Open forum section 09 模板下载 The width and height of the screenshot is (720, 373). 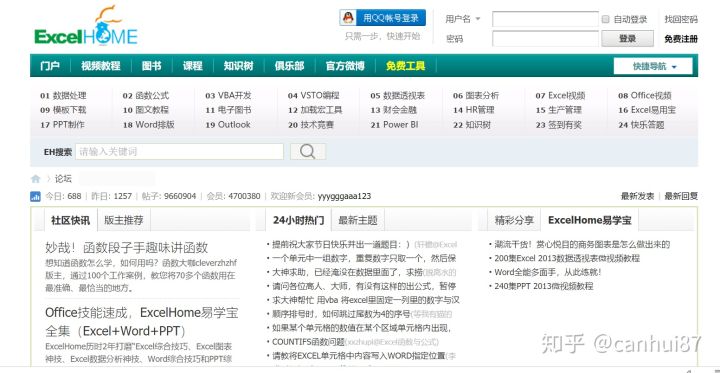coord(63,110)
